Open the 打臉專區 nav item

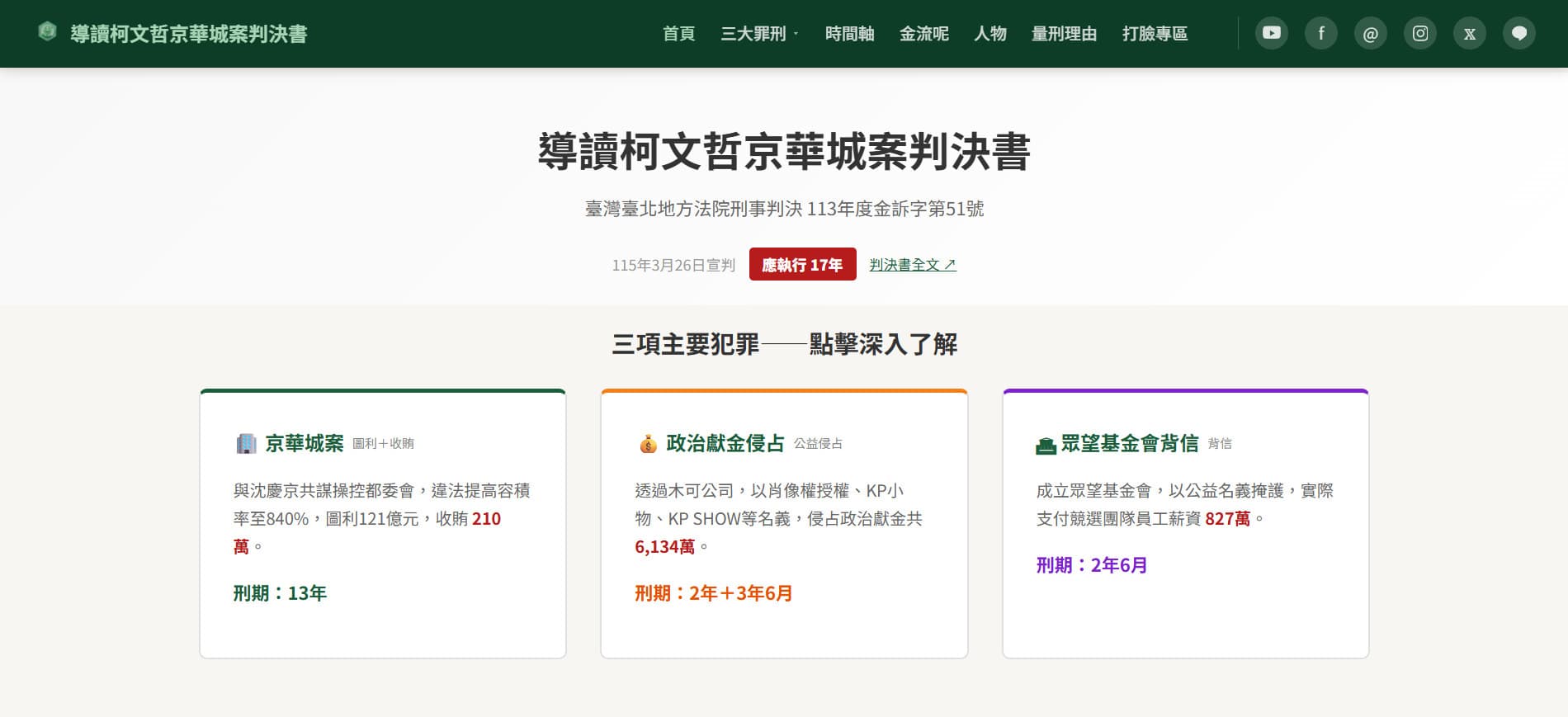tap(1155, 34)
